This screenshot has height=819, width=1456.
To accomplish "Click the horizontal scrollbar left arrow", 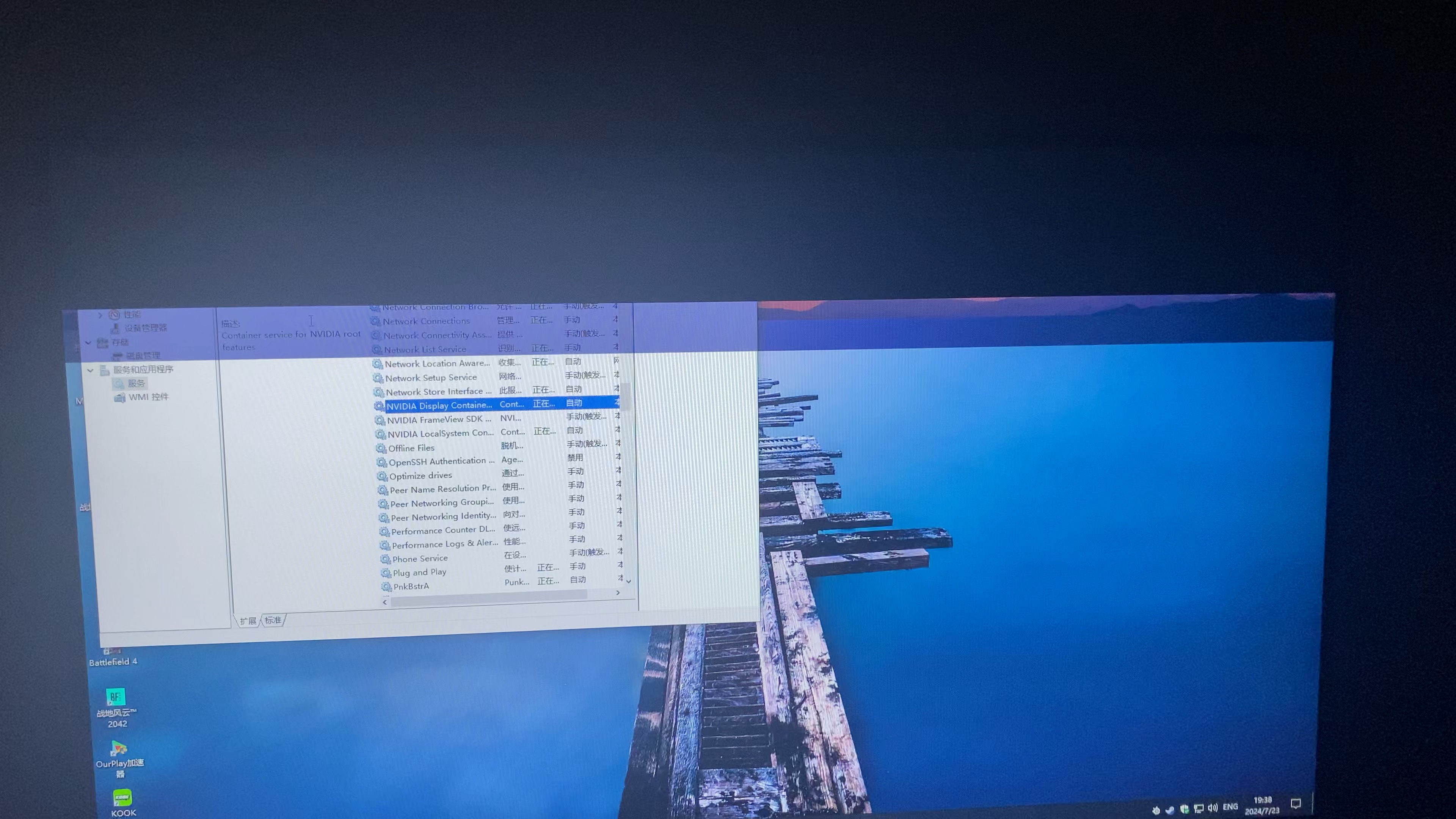I will [x=385, y=602].
